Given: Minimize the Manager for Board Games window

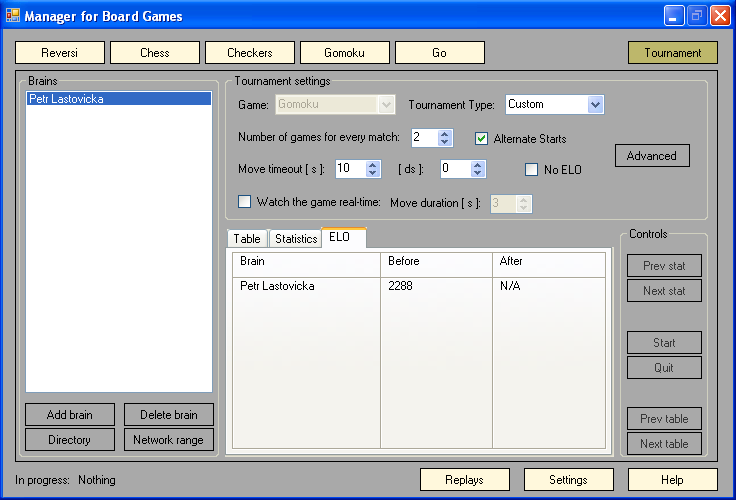Looking at the screenshot, I should [674, 15].
